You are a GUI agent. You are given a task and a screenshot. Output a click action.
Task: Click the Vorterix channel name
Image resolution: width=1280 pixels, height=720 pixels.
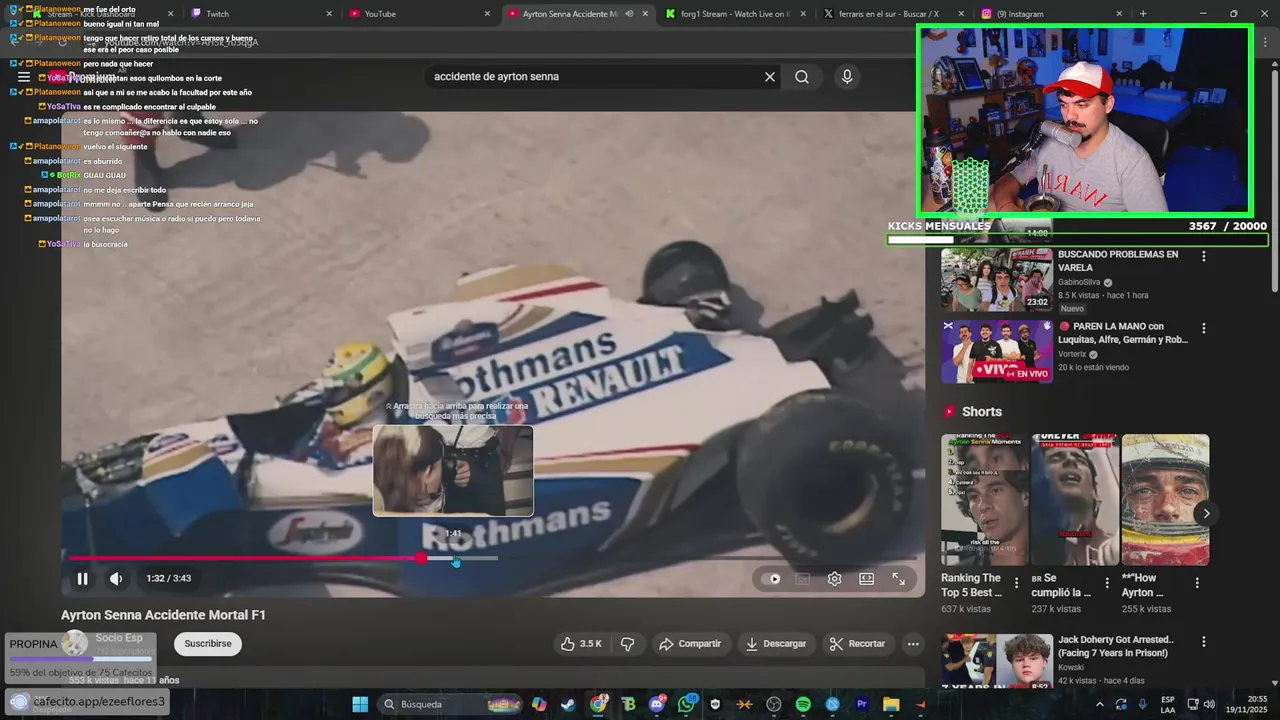point(1073,354)
